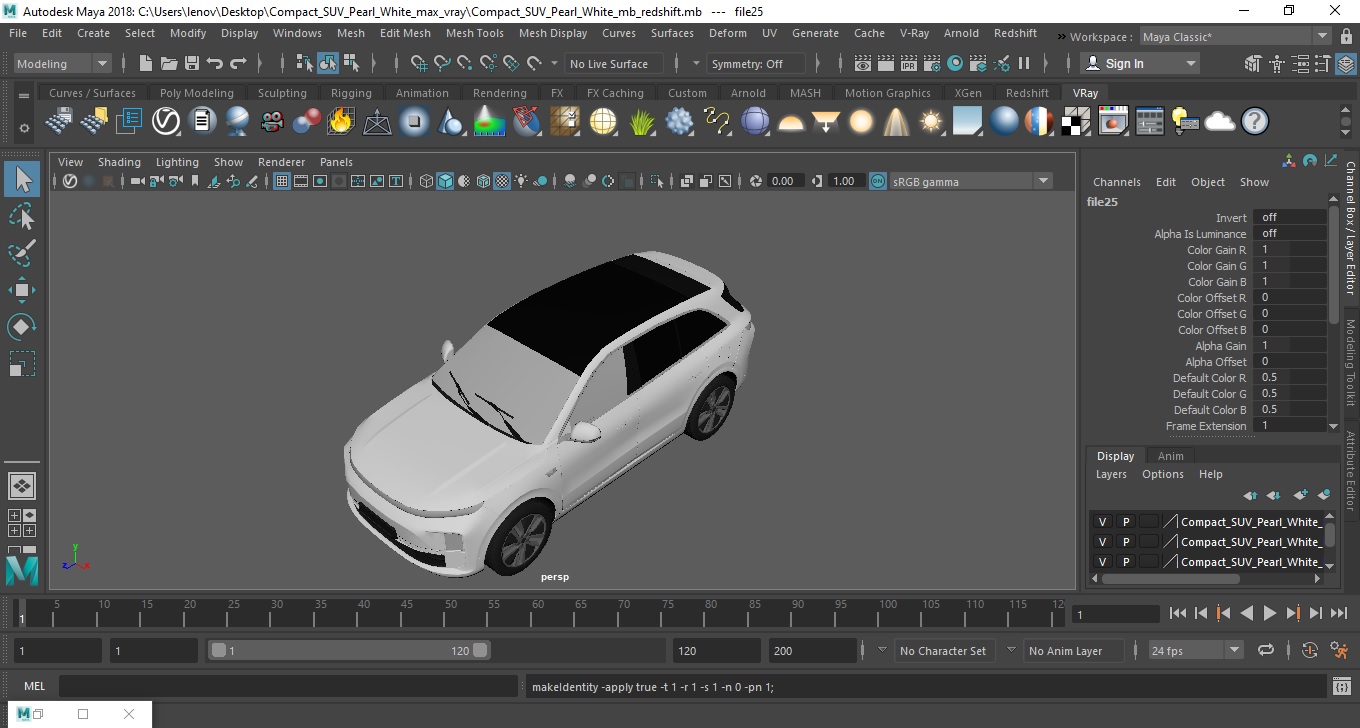
Task: Toggle viewport grid display icon
Action: 282,181
